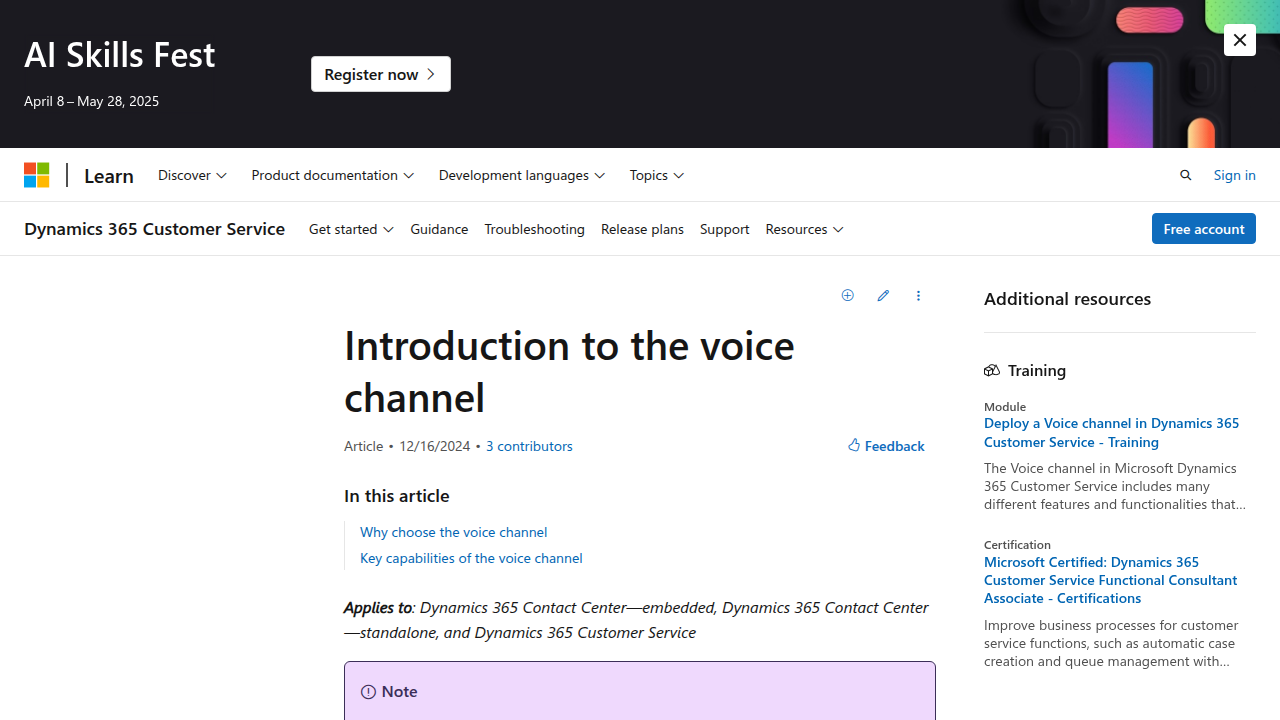Open Dynamics 365 Customer Service home
The image size is (1280, 720).
click(x=154, y=229)
